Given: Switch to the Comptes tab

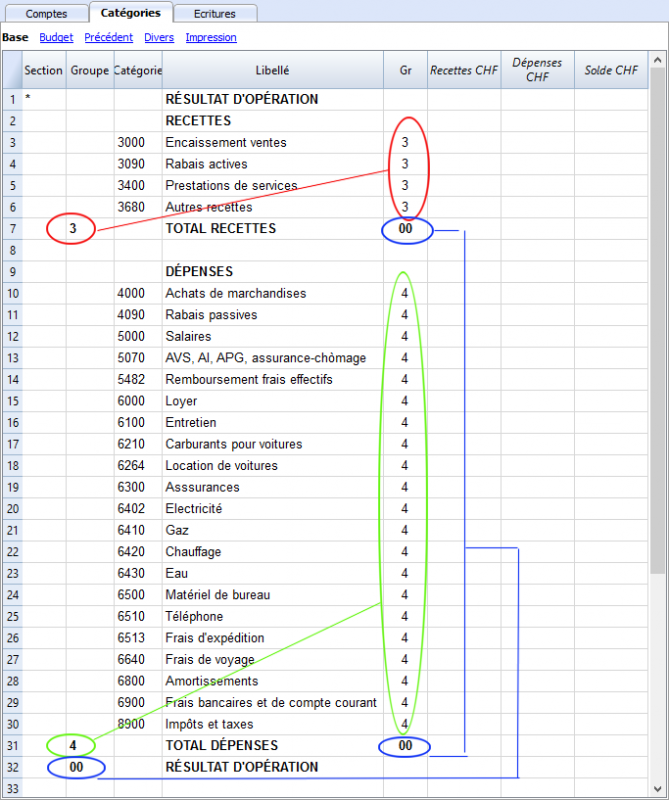Looking at the screenshot, I should [46, 14].
